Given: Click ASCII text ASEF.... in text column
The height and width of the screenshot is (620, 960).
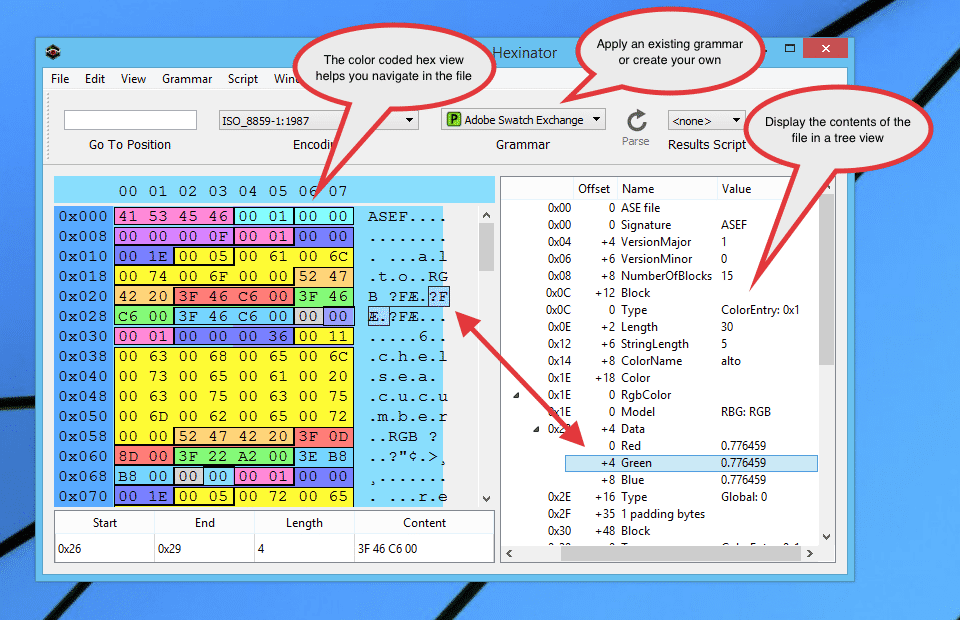Looking at the screenshot, I should pos(406,217).
